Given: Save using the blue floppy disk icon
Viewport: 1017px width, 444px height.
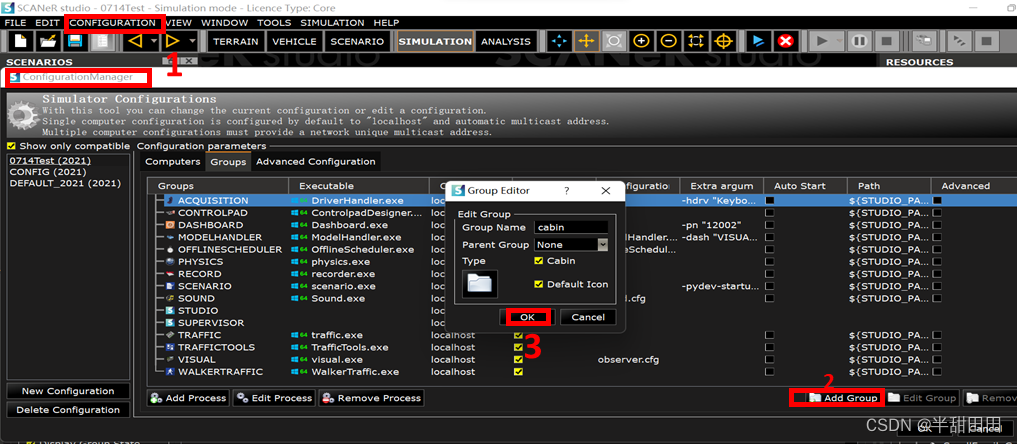Looking at the screenshot, I should tap(75, 41).
